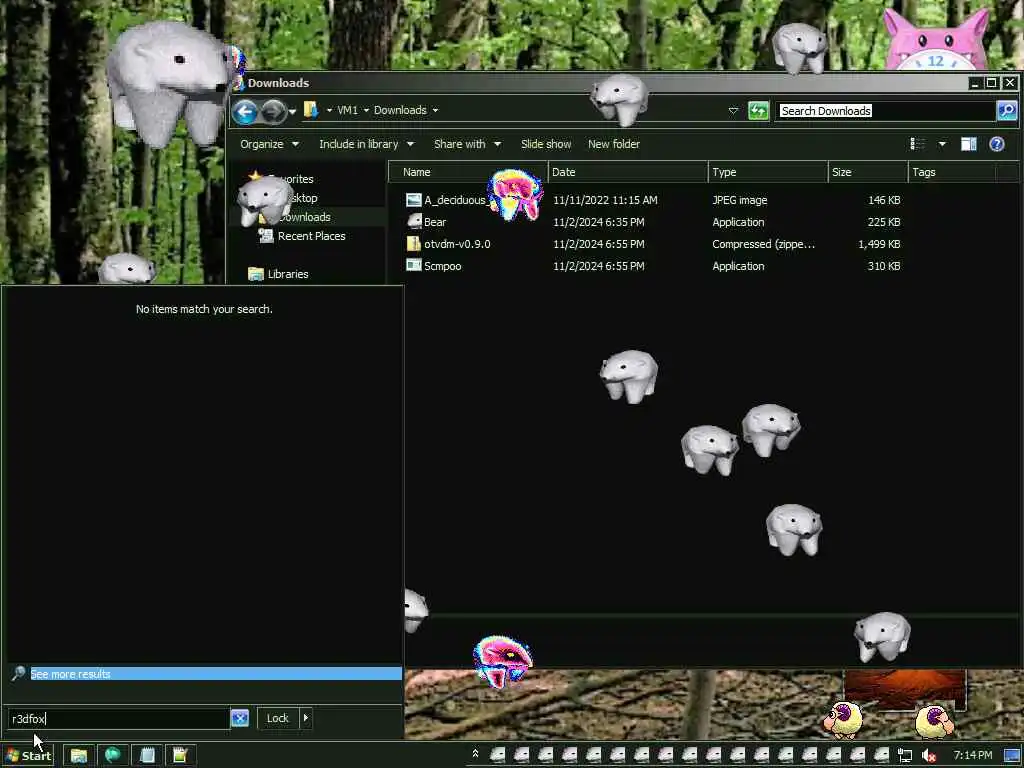Expand the Downloads breadcrumb arrow
The width and height of the screenshot is (1024, 768).
click(x=435, y=110)
